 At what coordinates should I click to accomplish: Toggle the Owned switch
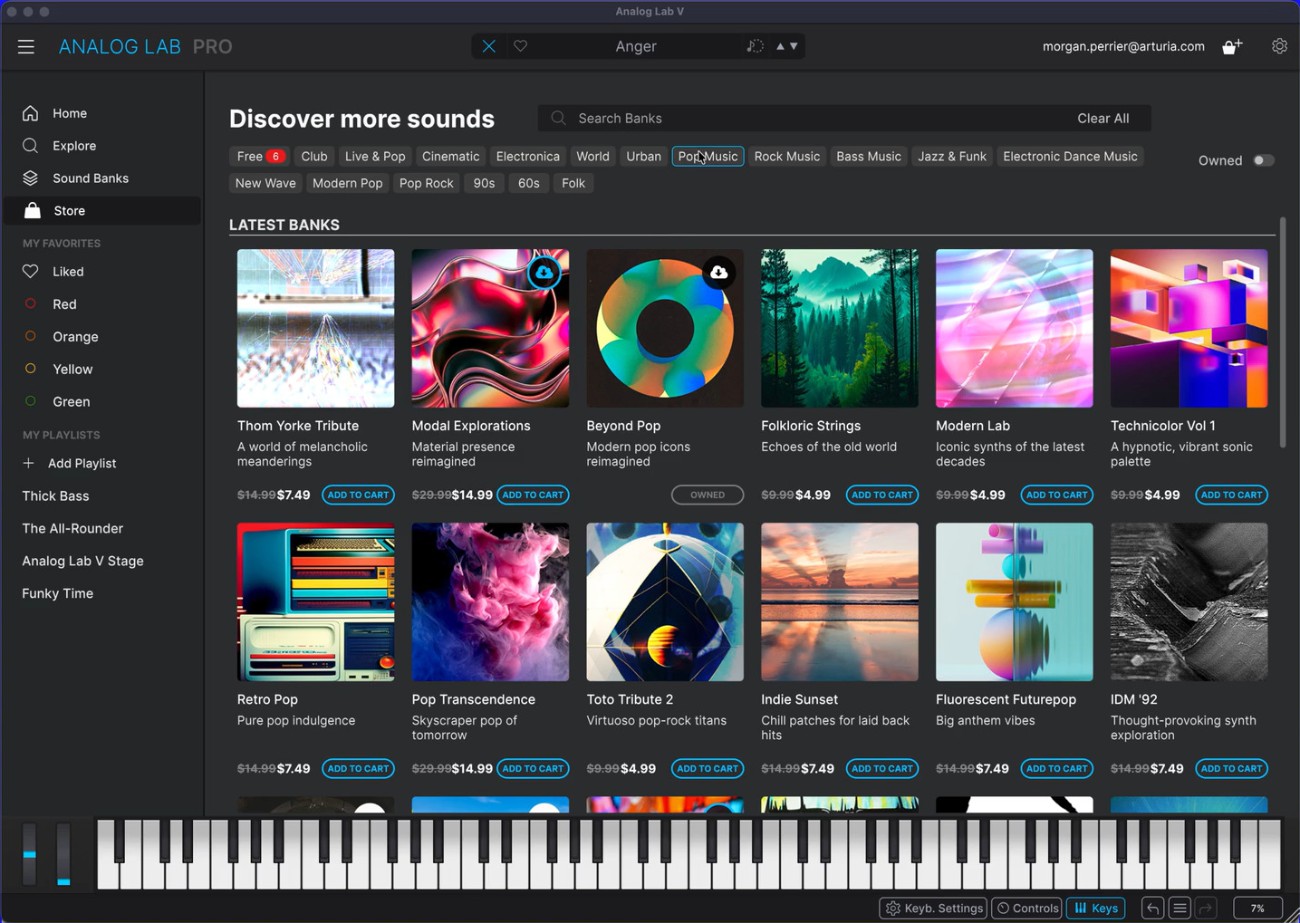click(x=1264, y=160)
